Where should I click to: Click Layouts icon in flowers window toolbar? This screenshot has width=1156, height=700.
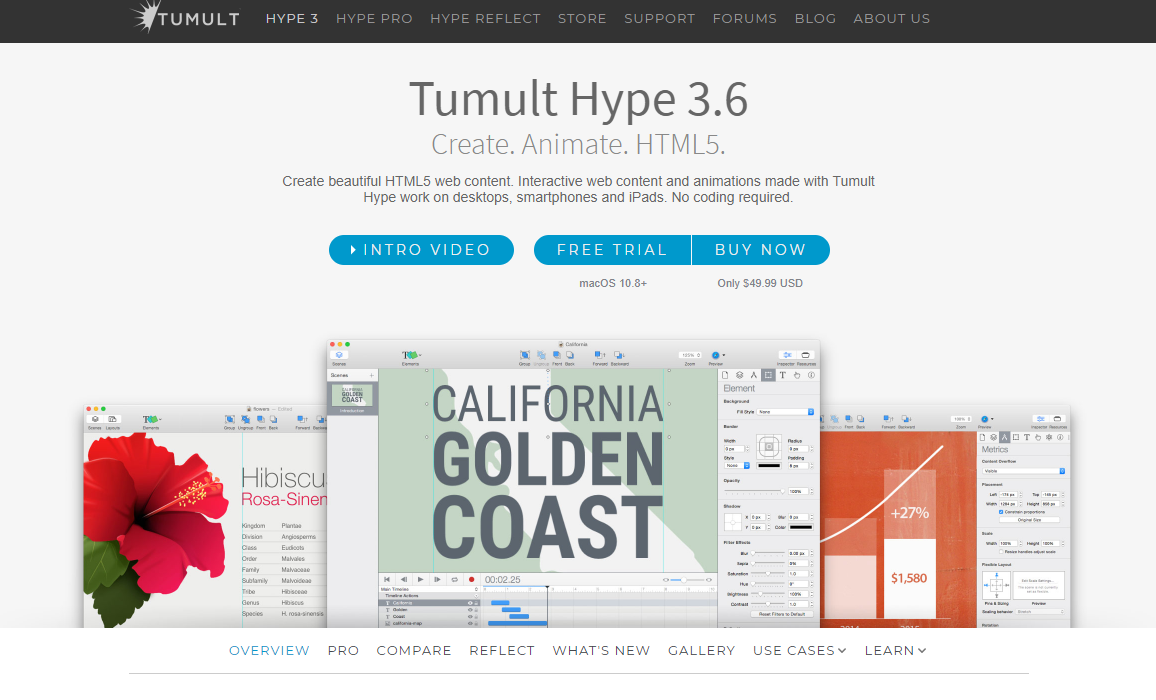pyautogui.click(x=113, y=420)
